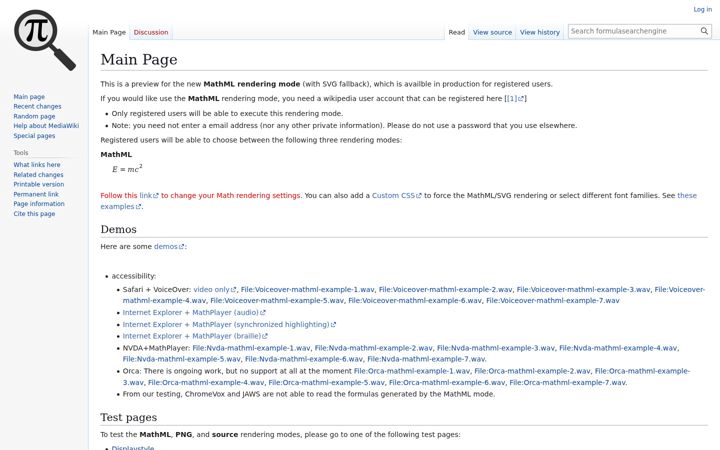Select the Read tab
Viewport: 720px width, 450px height.
point(456,32)
